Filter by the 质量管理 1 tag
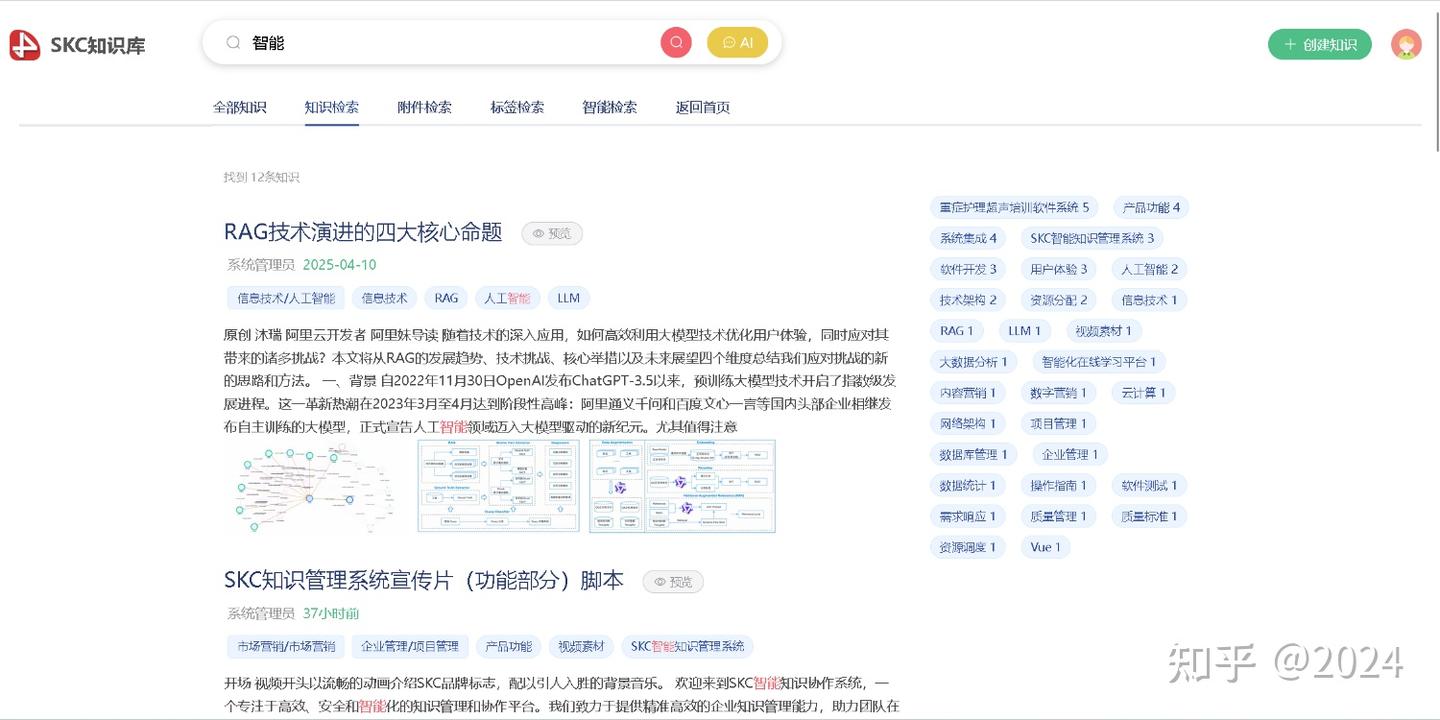 1059,517
